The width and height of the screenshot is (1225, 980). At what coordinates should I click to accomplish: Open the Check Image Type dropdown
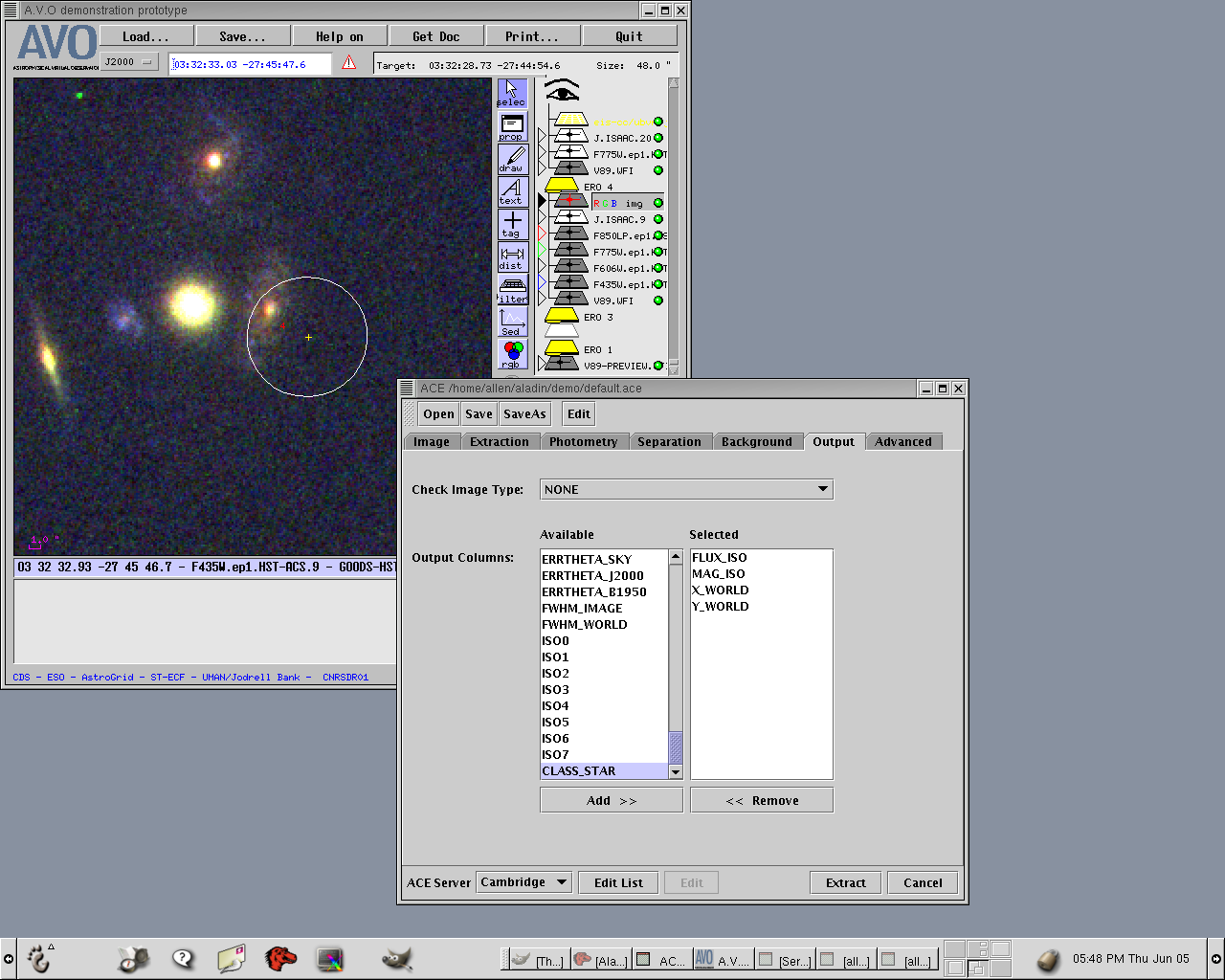686,489
